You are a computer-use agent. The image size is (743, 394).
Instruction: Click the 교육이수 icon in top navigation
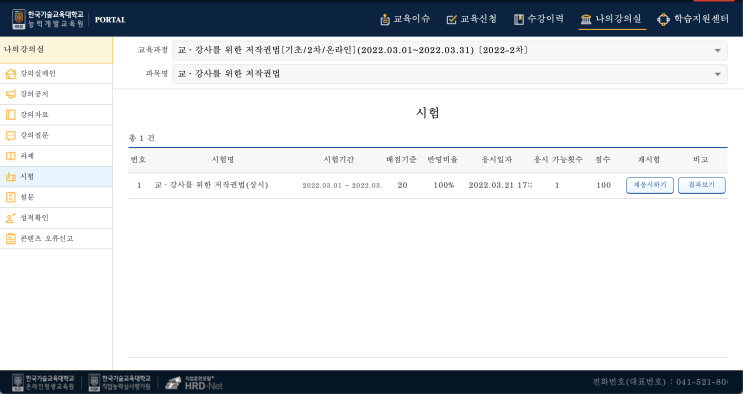(385, 19)
